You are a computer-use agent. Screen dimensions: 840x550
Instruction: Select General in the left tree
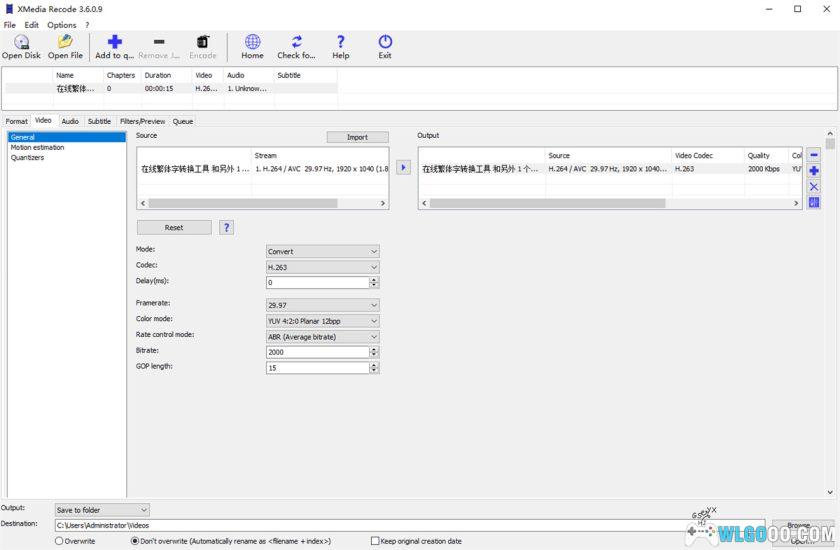tap(66, 137)
